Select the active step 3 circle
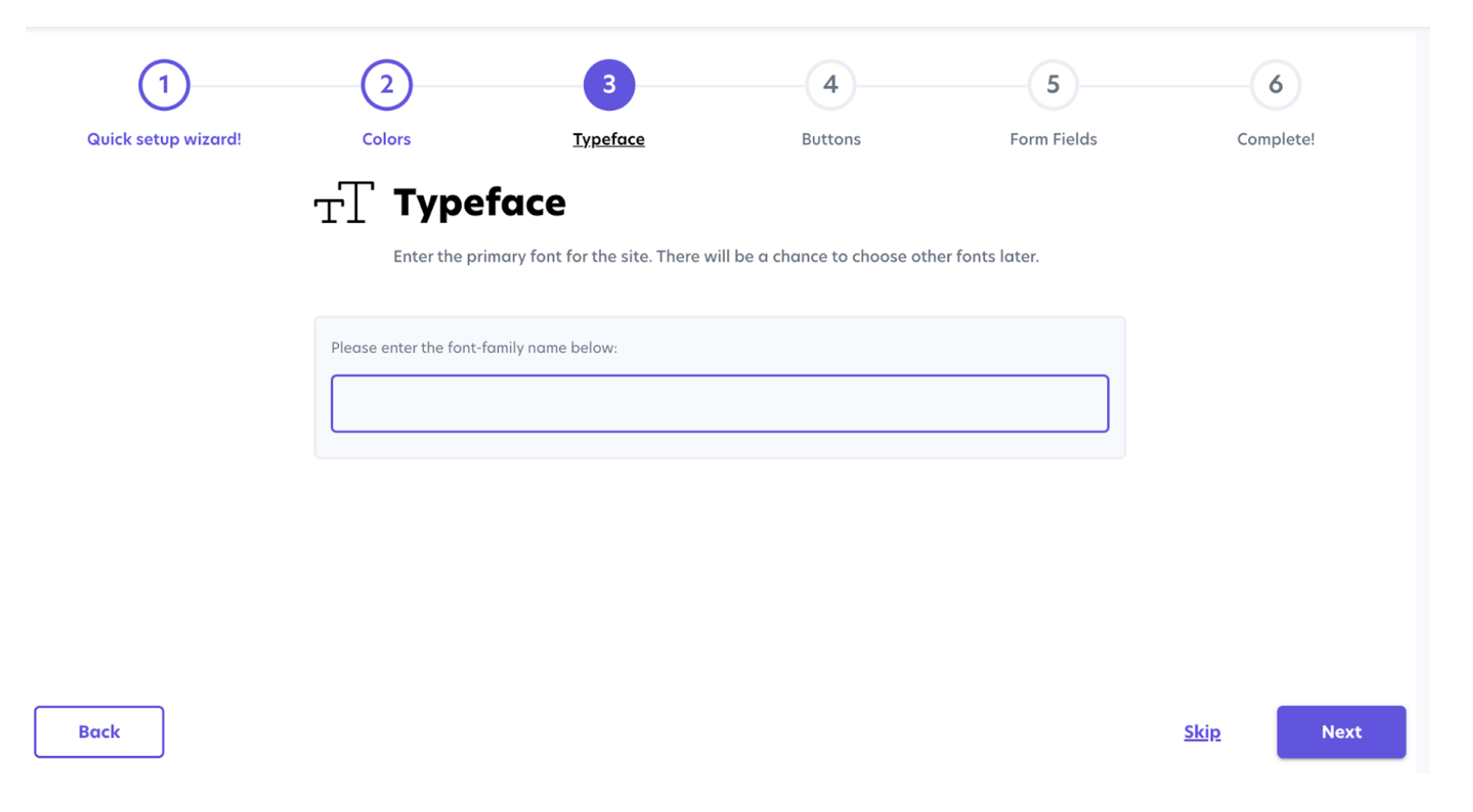Viewport: 1473px width, 812px height. tap(609, 85)
